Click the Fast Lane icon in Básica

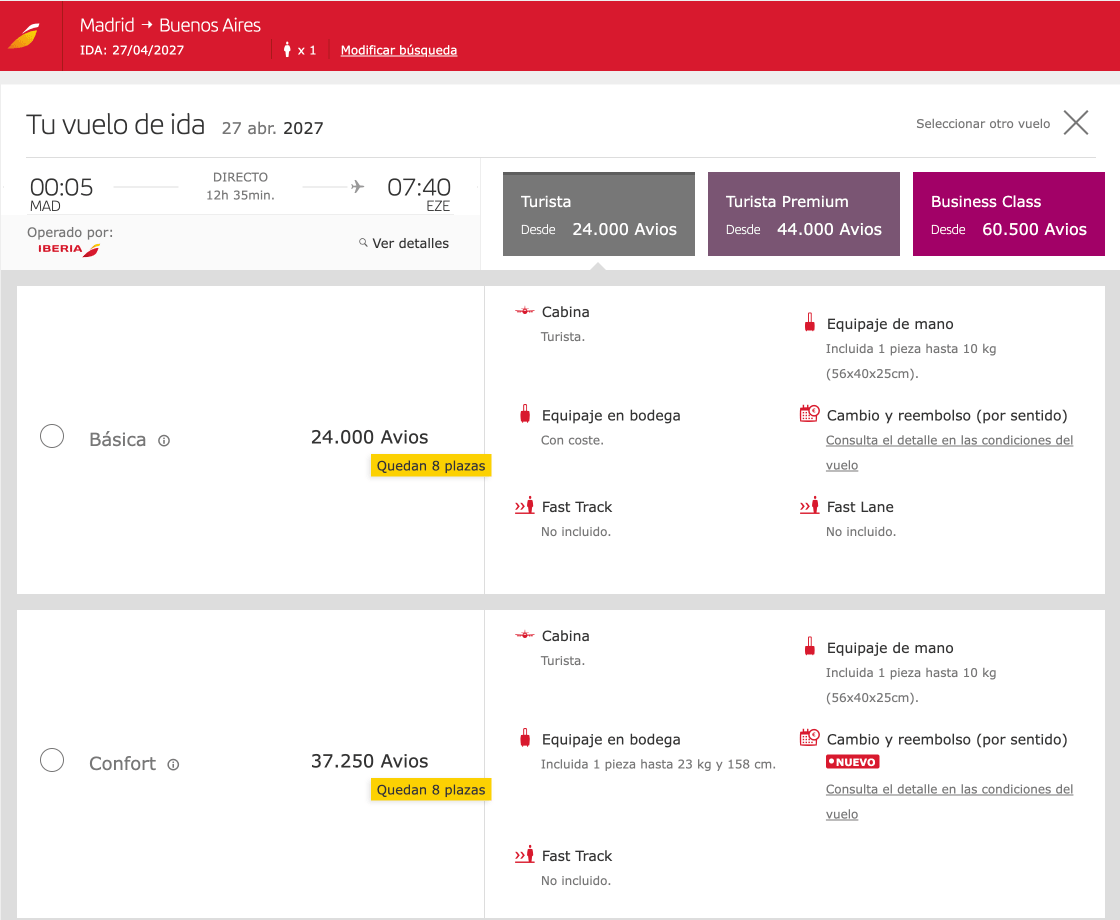point(809,506)
